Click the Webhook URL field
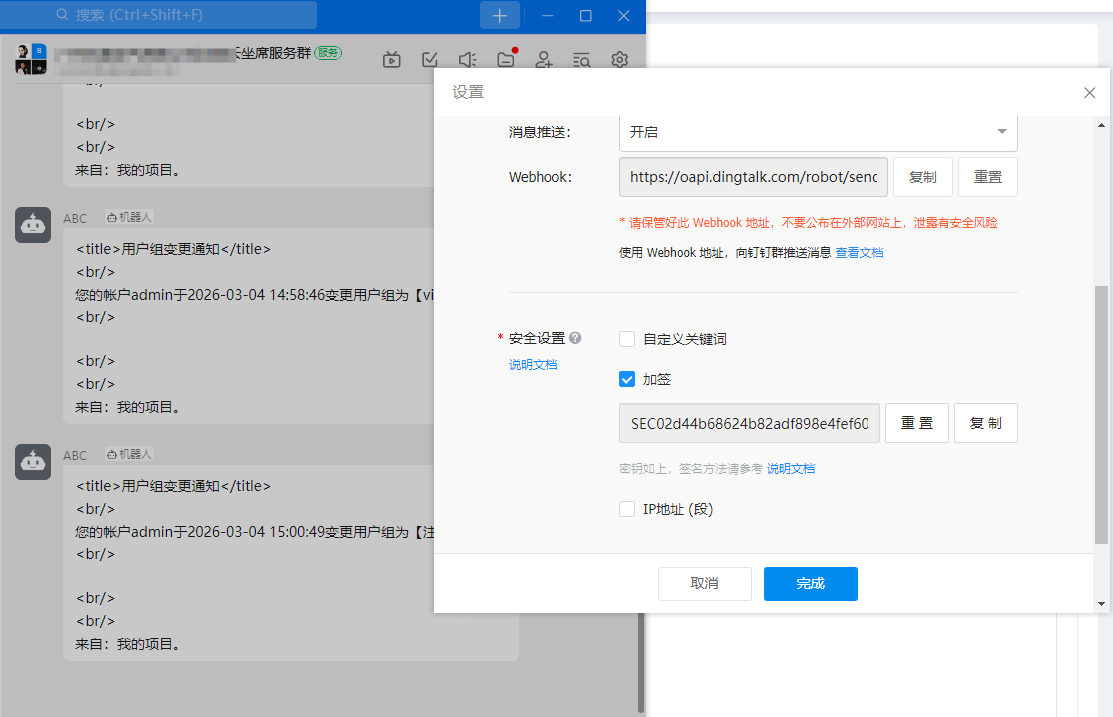Viewport: 1113px width, 717px height. pyautogui.click(x=753, y=177)
